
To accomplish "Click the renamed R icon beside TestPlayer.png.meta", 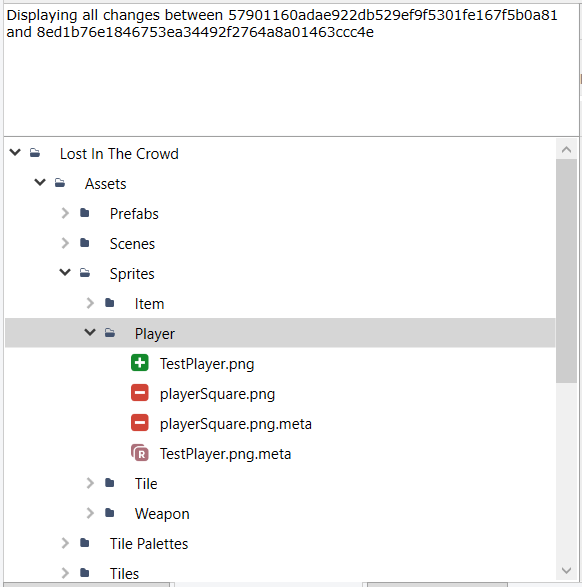I will tap(140, 453).
